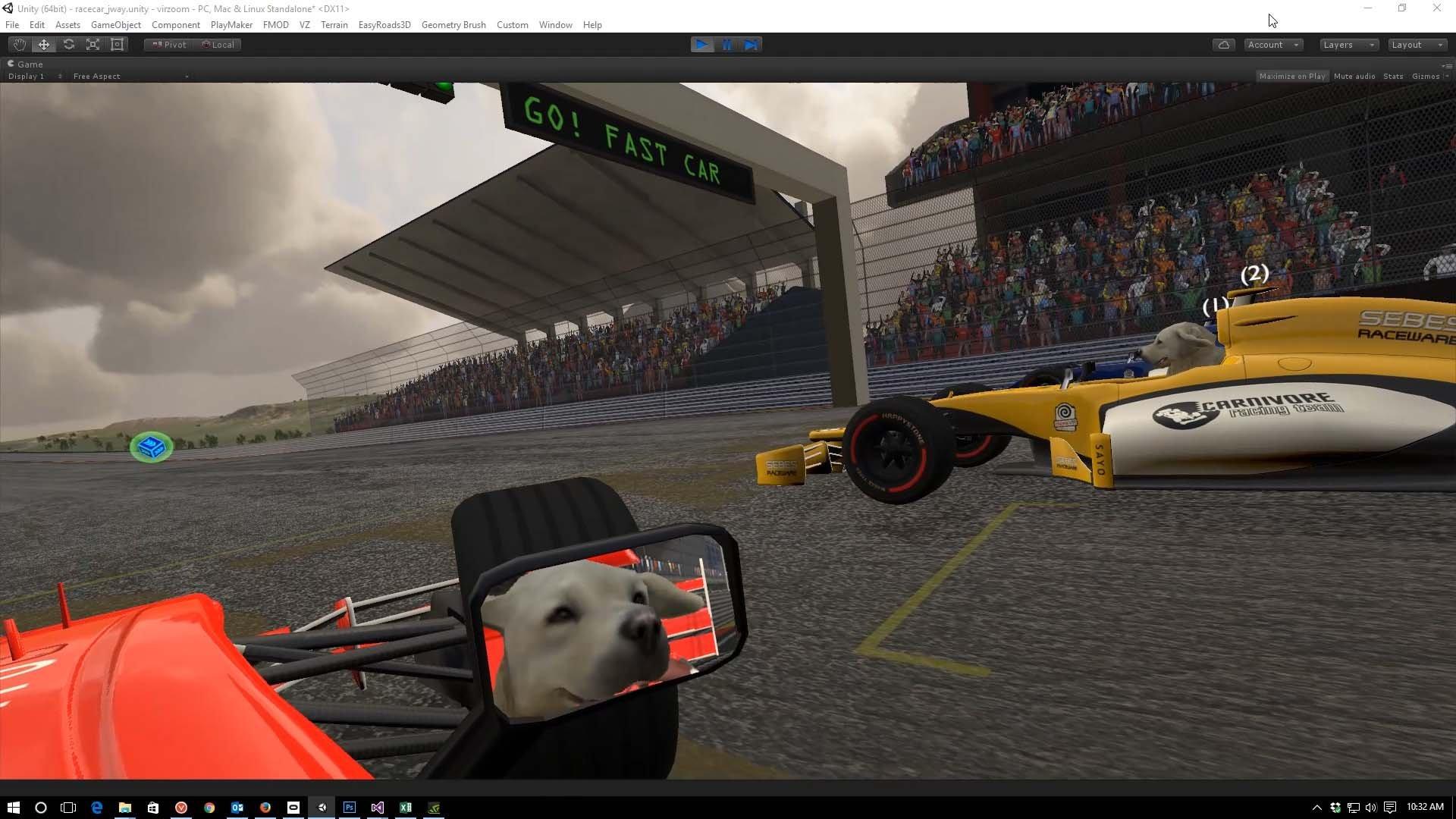Image resolution: width=1456 pixels, height=819 pixels.
Task: Toggle Maximize on Play
Action: (x=1291, y=77)
